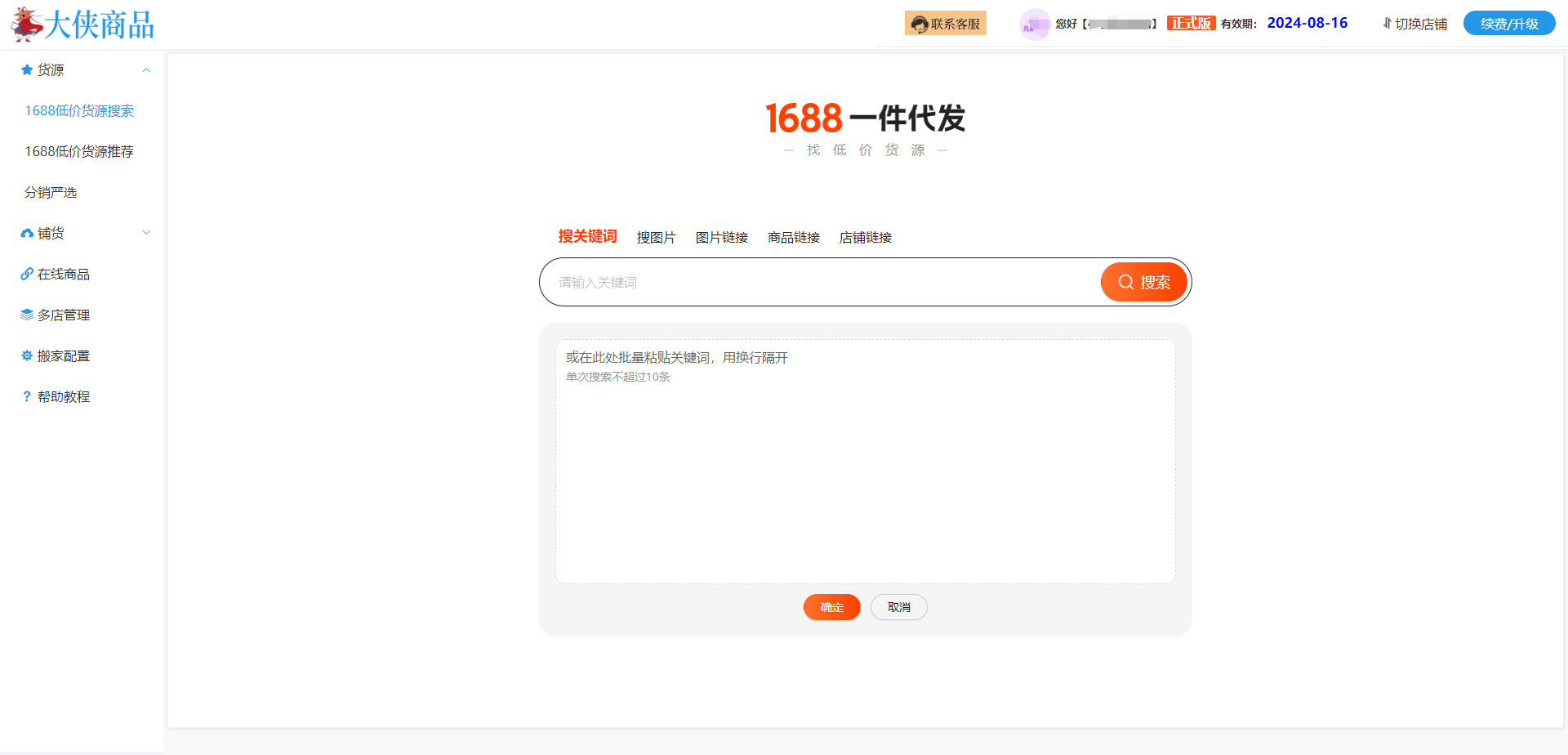Viewport: 1568px width, 755px height.
Task: Open 多店管理 in the sidebar
Action: (x=64, y=315)
